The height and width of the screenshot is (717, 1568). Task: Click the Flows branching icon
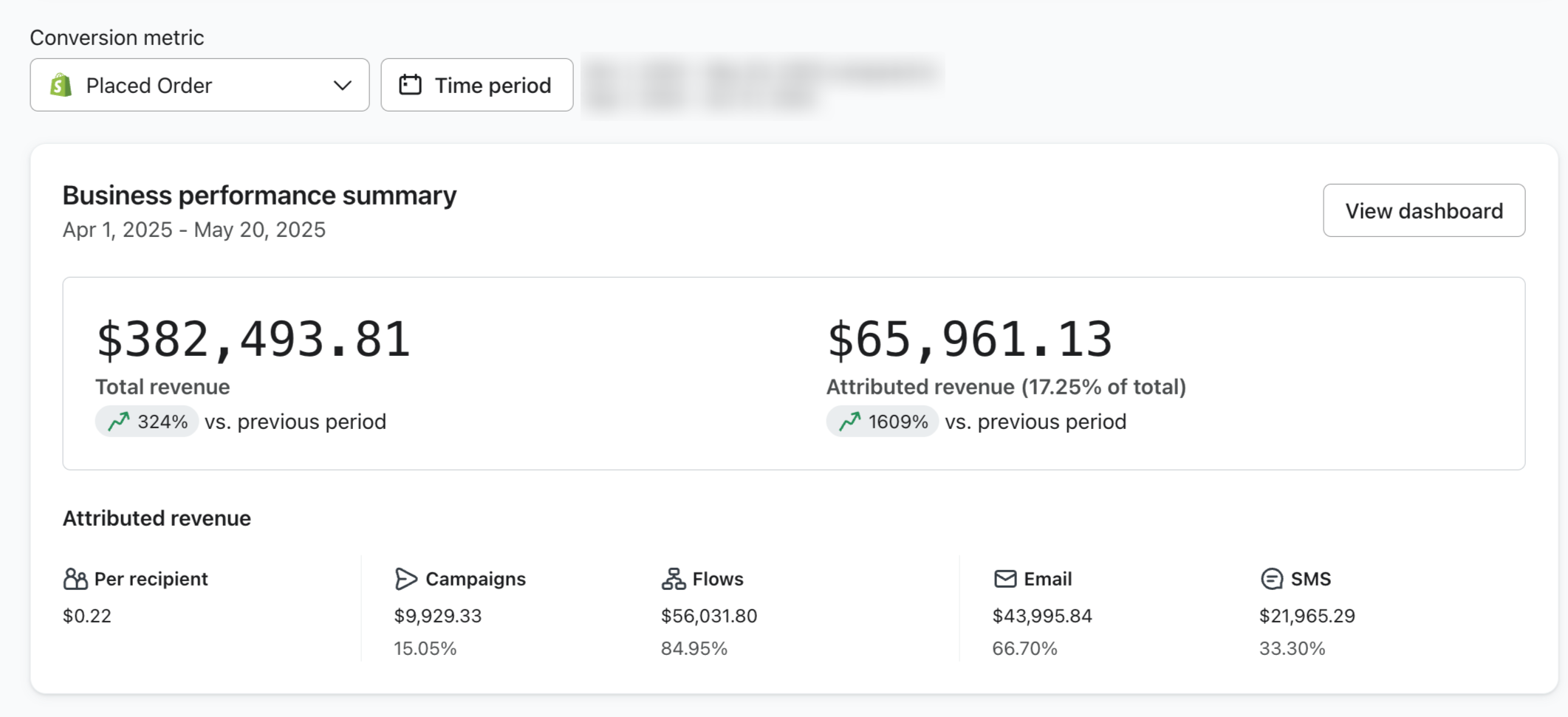674,578
